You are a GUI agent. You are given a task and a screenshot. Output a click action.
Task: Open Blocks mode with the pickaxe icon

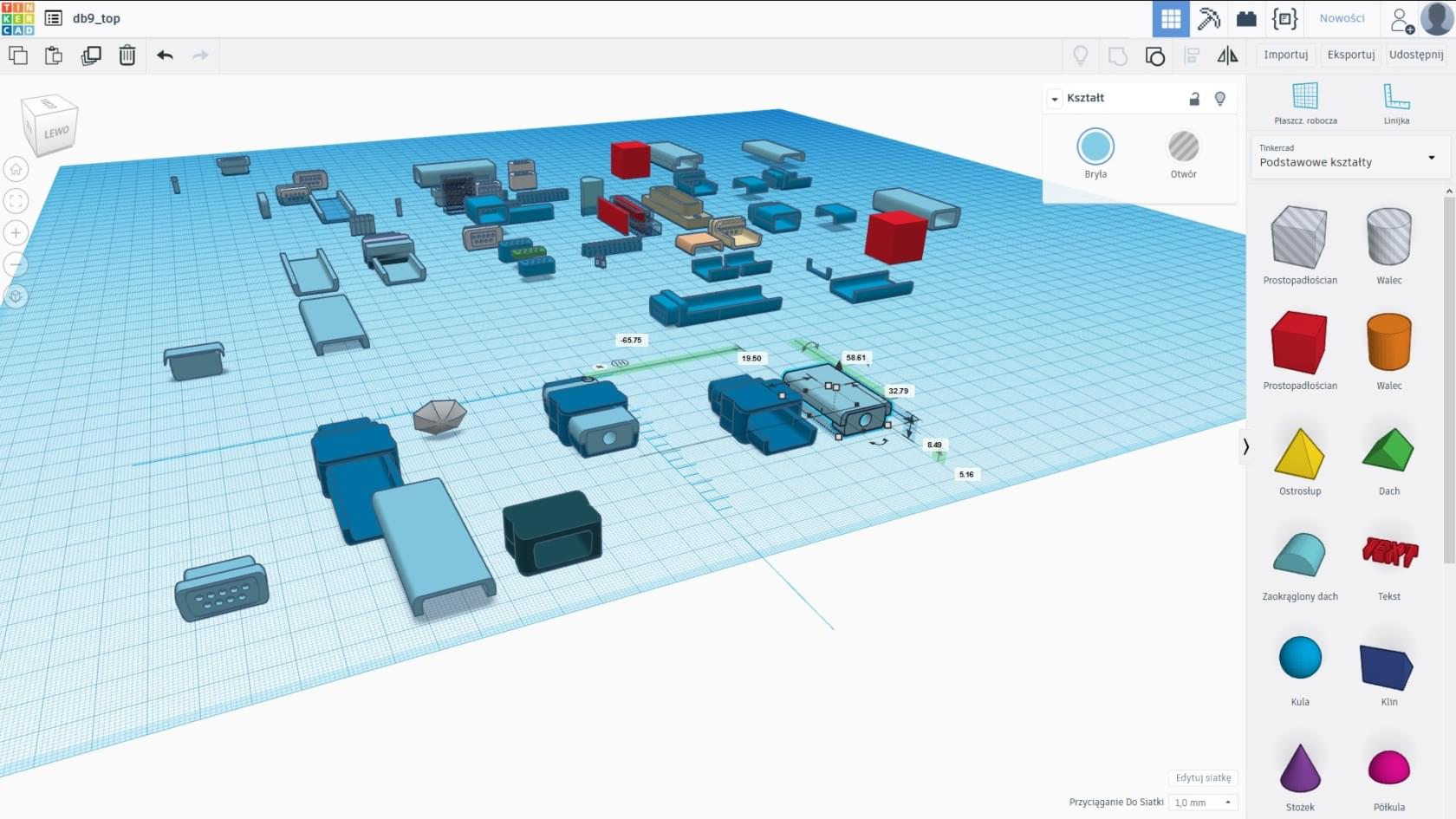[x=1209, y=18]
